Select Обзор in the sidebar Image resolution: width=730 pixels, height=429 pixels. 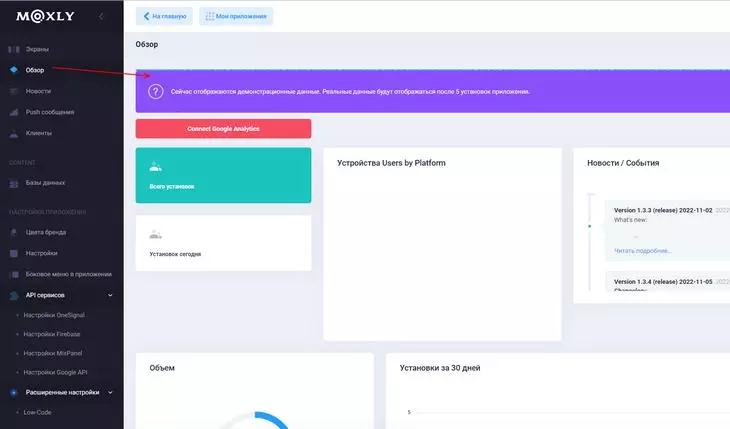coord(35,70)
